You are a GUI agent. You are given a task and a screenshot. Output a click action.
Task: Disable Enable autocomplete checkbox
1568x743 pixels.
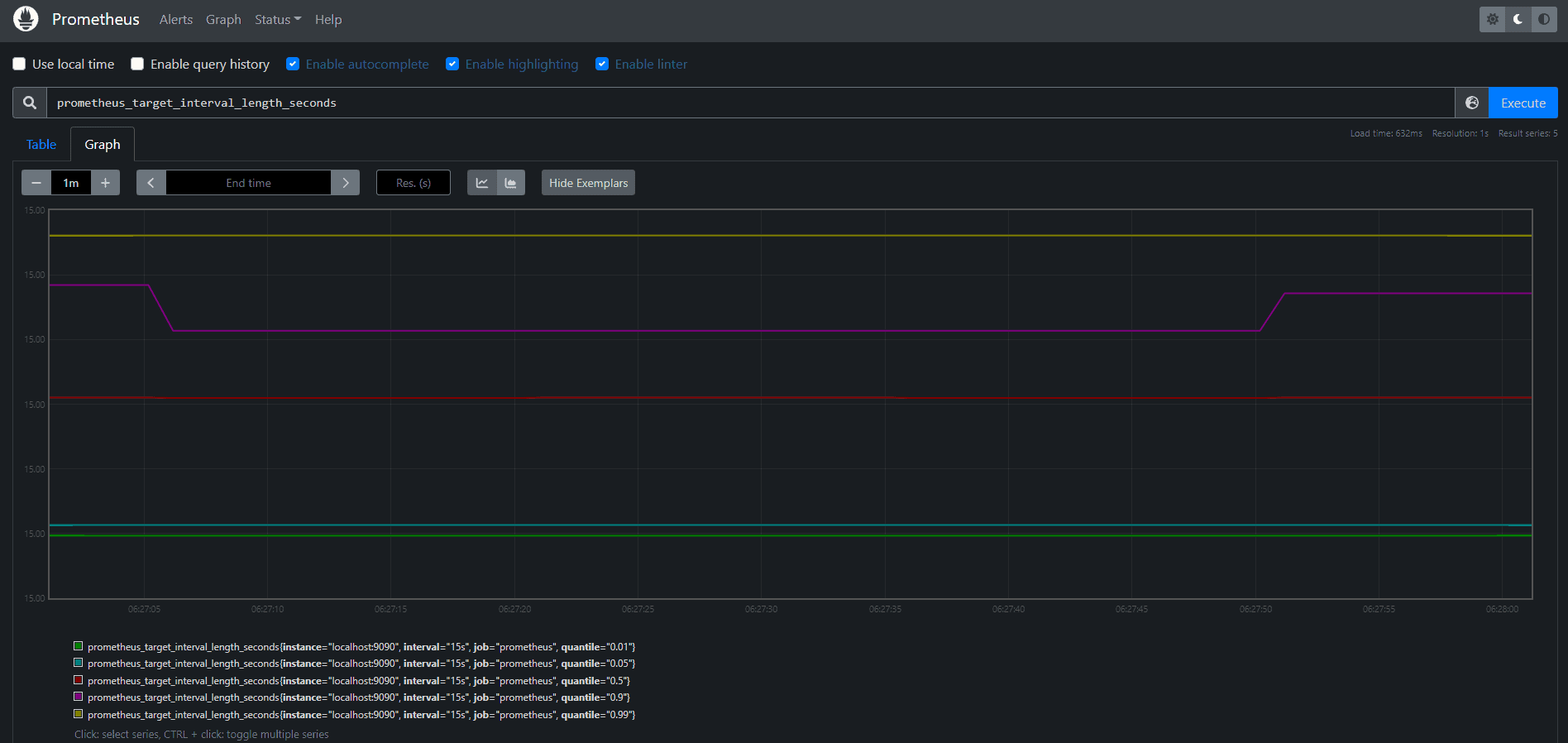click(x=293, y=64)
